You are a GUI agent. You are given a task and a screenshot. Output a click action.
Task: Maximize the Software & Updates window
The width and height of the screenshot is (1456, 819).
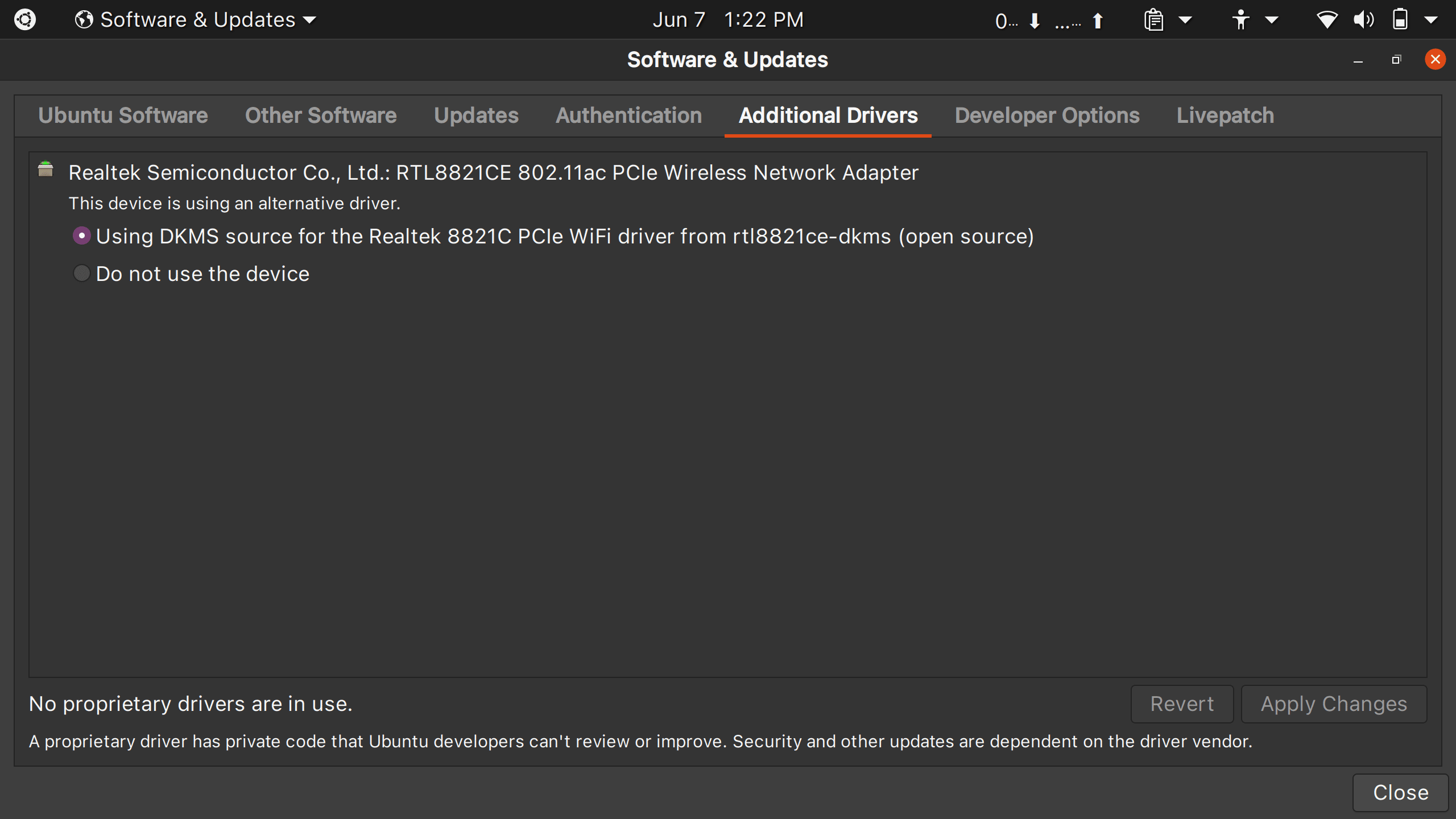[x=1396, y=60]
